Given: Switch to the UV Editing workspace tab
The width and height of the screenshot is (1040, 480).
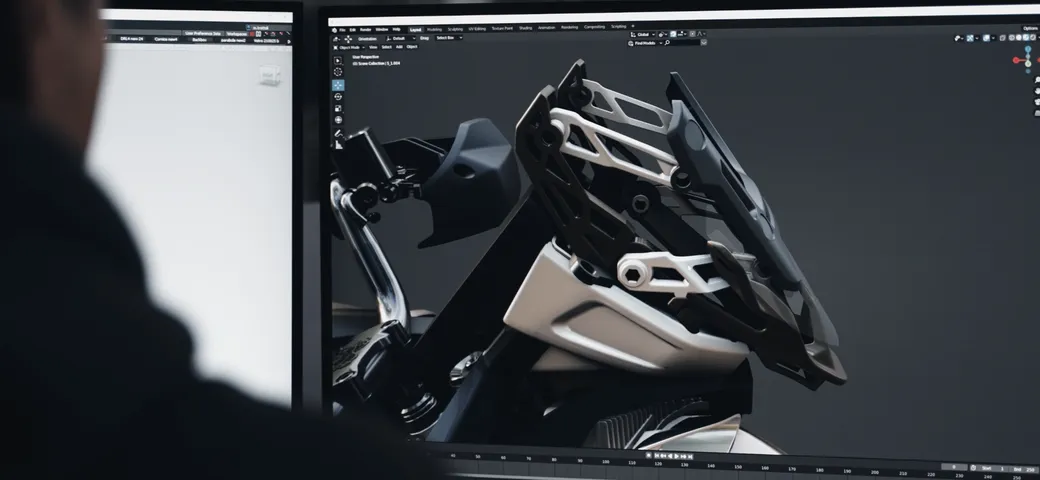Looking at the screenshot, I should click(x=477, y=29).
